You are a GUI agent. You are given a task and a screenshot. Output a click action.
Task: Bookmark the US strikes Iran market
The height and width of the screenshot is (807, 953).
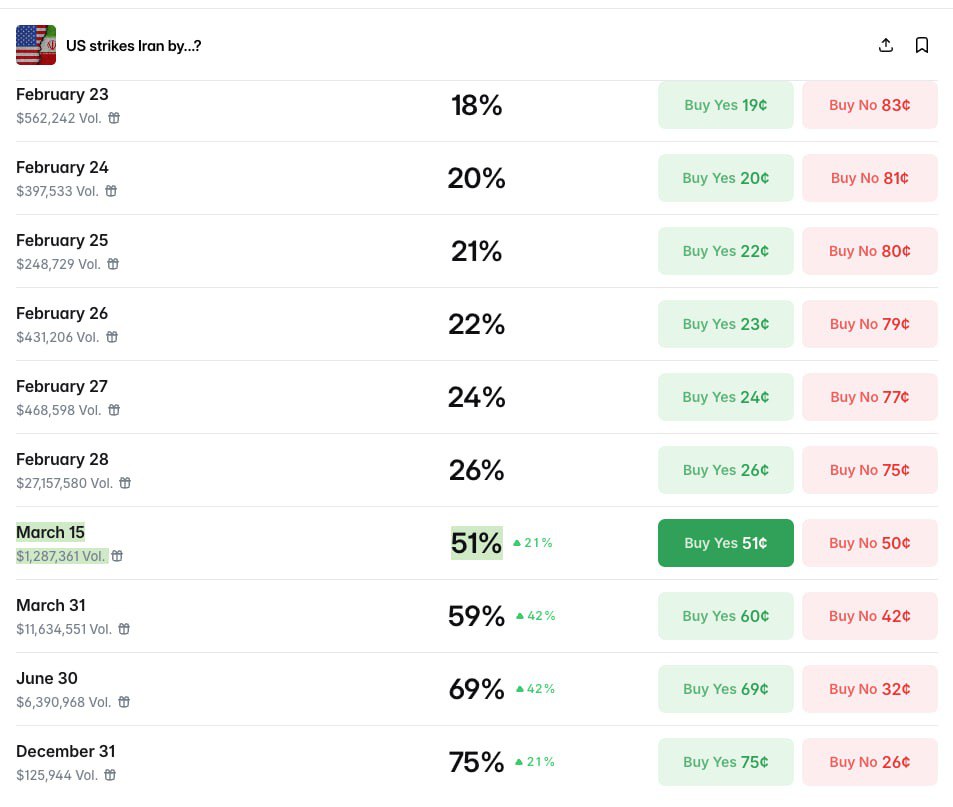click(x=922, y=45)
